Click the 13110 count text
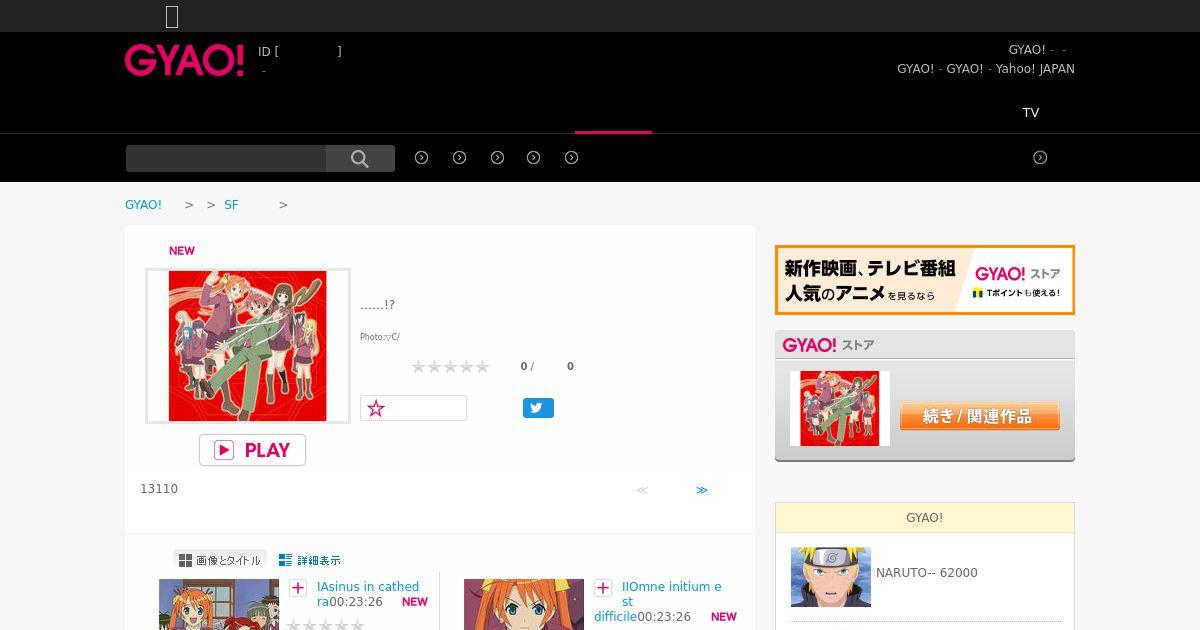The width and height of the screenshot is (1200, 630). (x=159, y=489)
